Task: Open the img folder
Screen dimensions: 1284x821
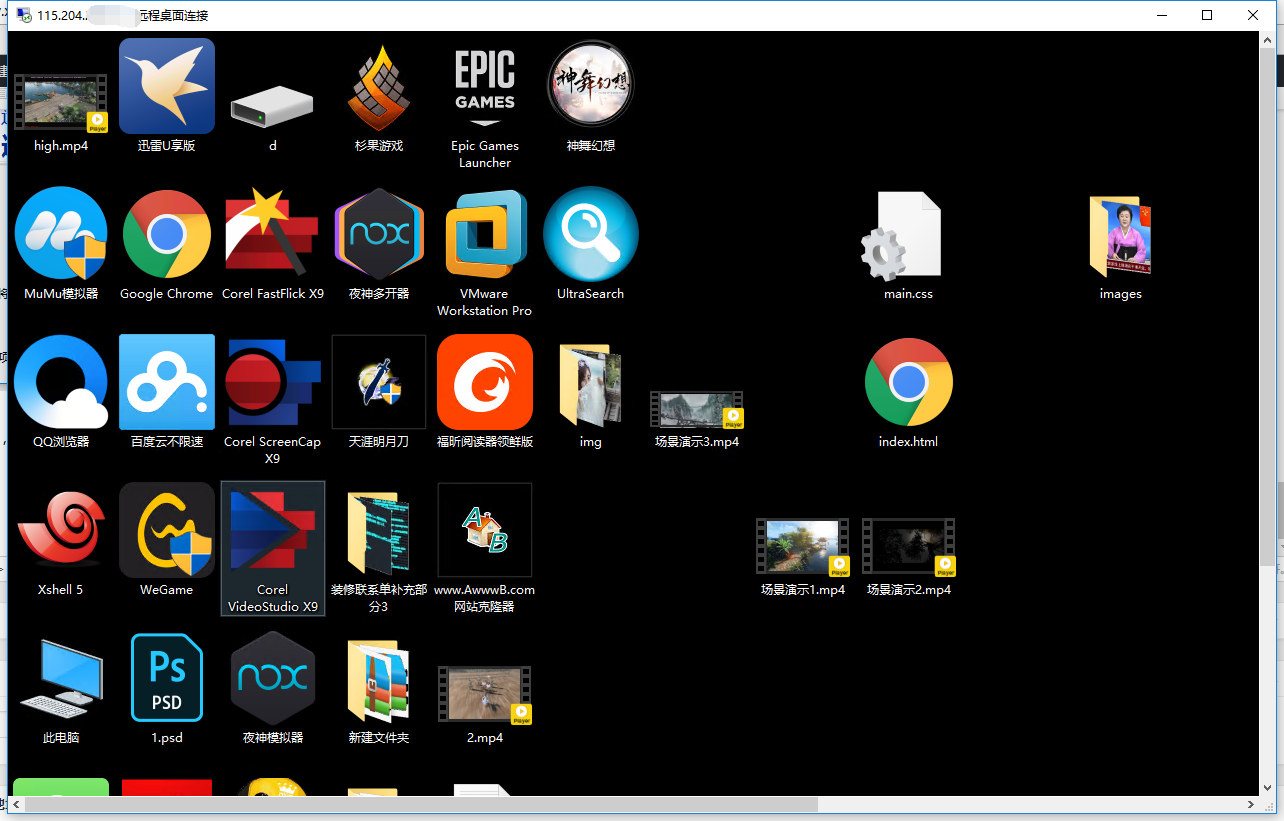Action: 591,385
